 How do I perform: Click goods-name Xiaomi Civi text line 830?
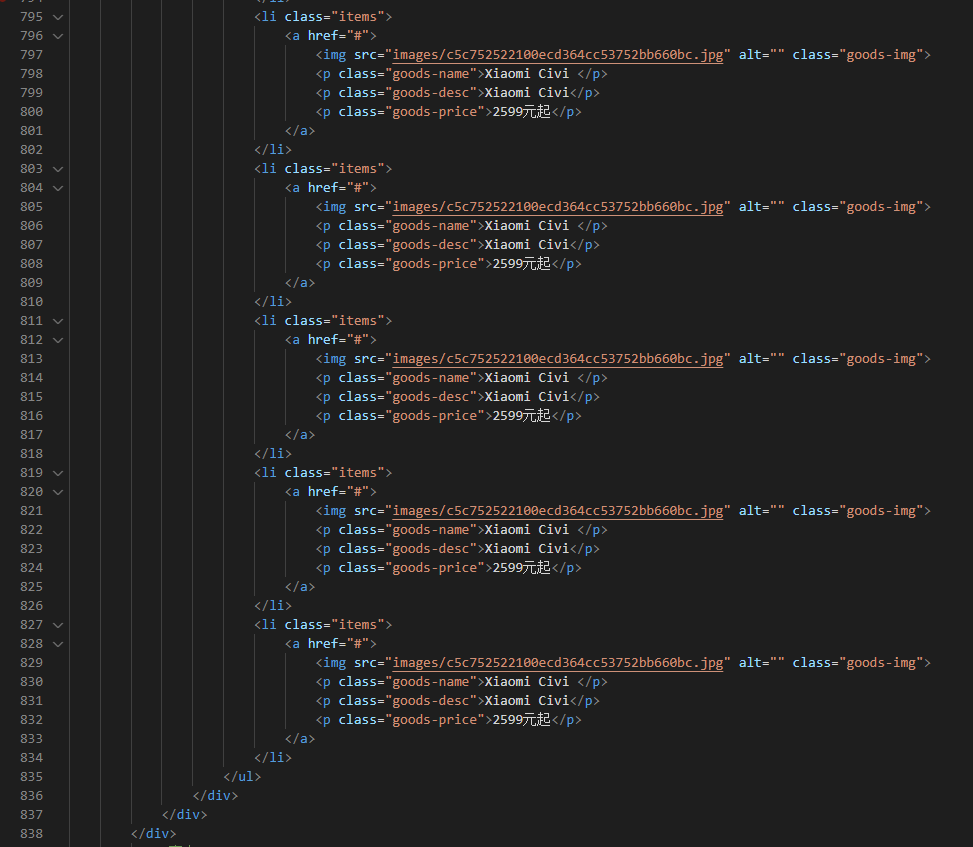526,682
